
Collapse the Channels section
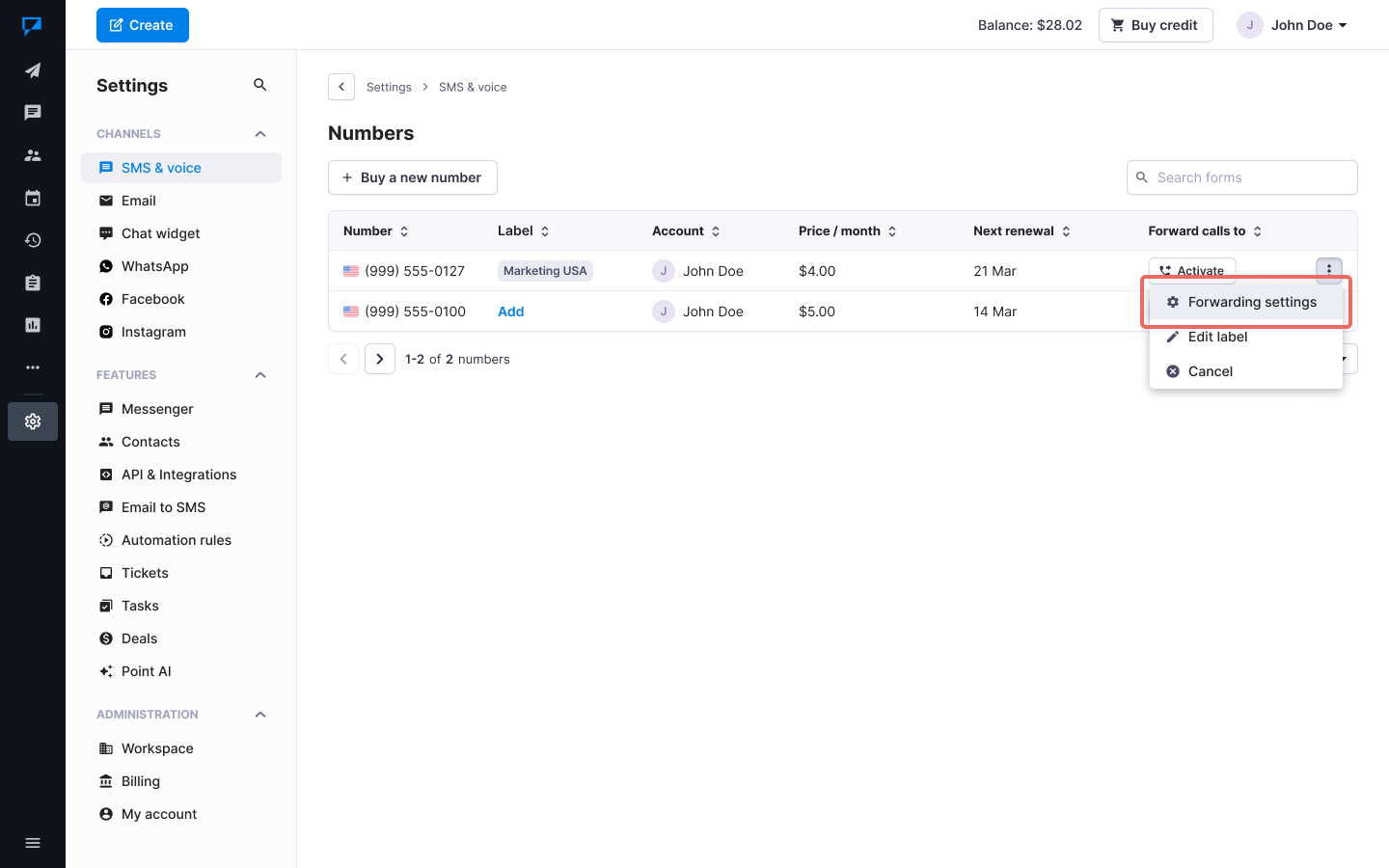click(259, 134)
